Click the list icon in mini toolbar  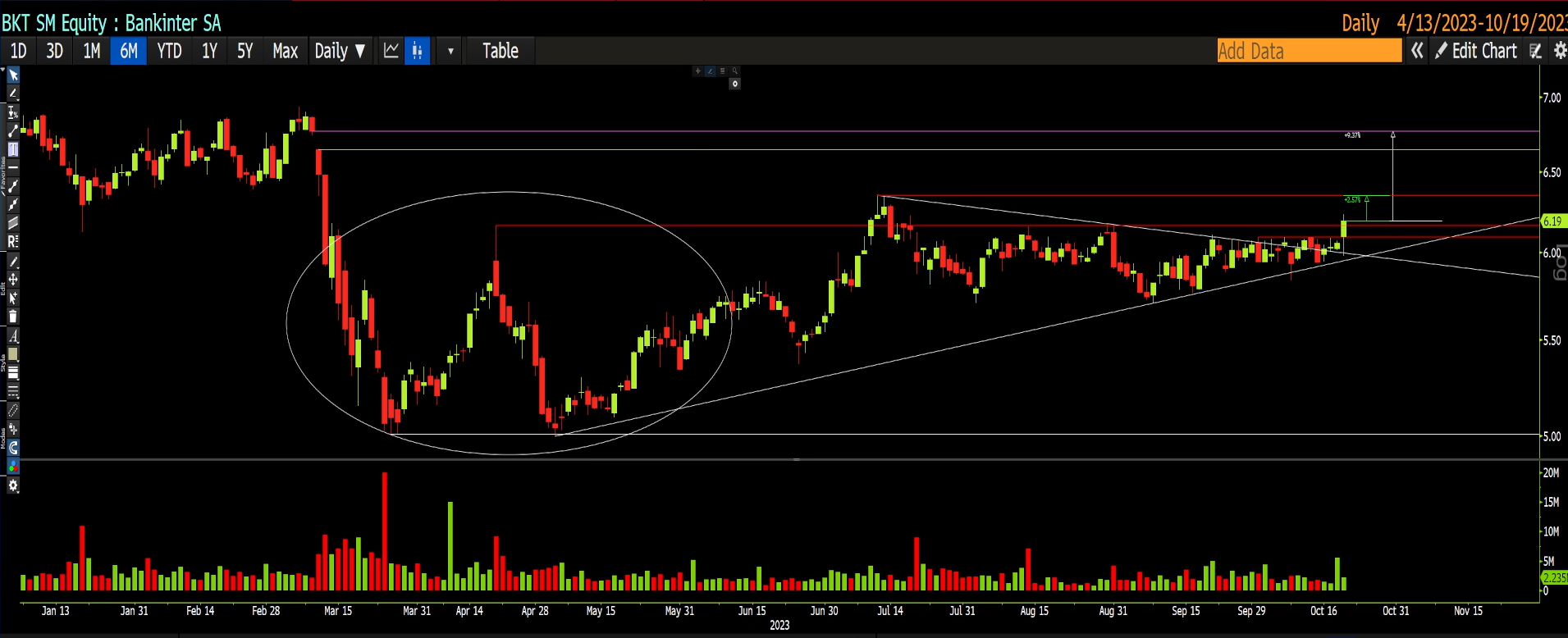pos(723,71)
